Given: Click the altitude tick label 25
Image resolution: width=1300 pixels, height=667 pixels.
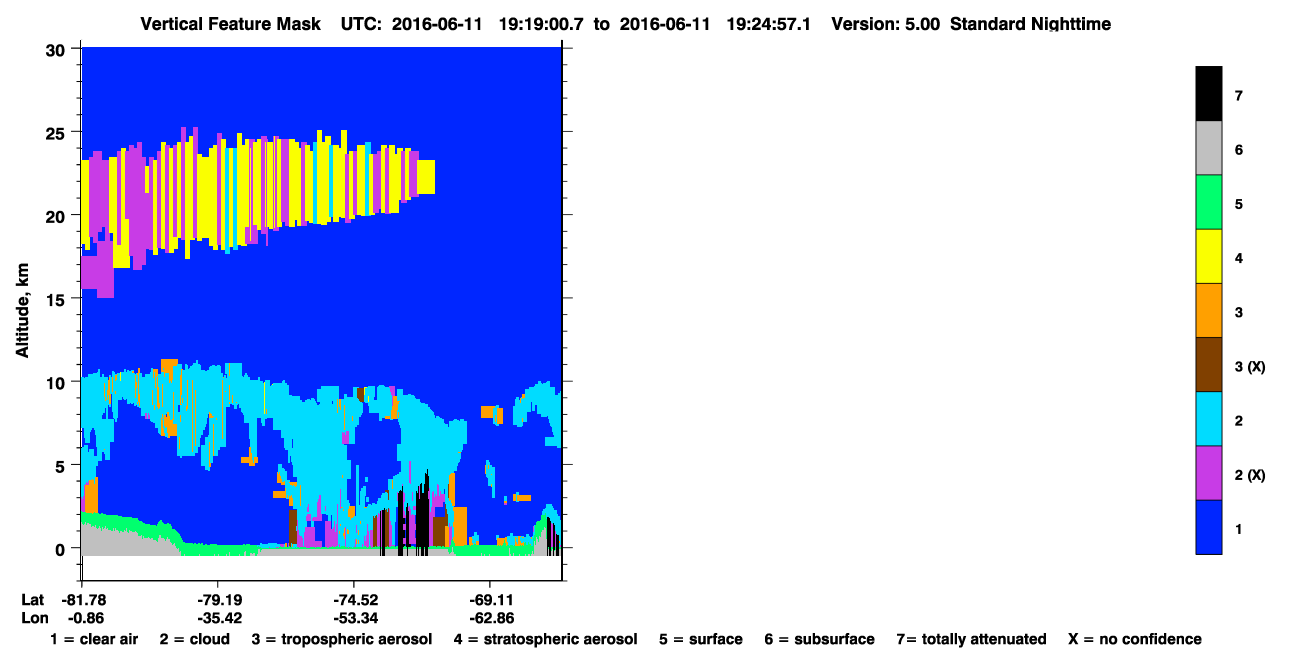Looking at the screenshot, I should [x=58, y=133].
